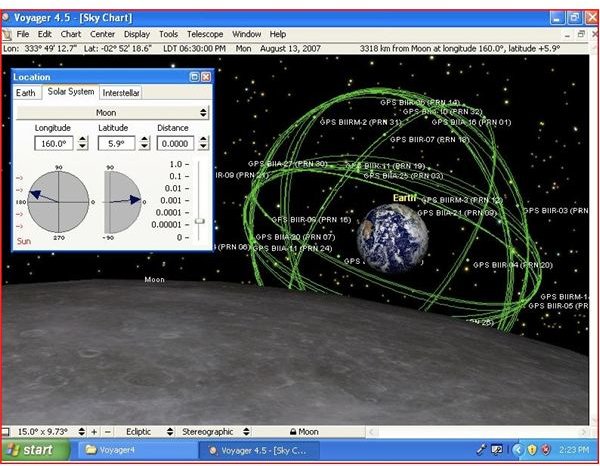Select GPS BIIRM-2 (PRN 31) label
This screenshot has height=466, width=600.
click(360, 122)
